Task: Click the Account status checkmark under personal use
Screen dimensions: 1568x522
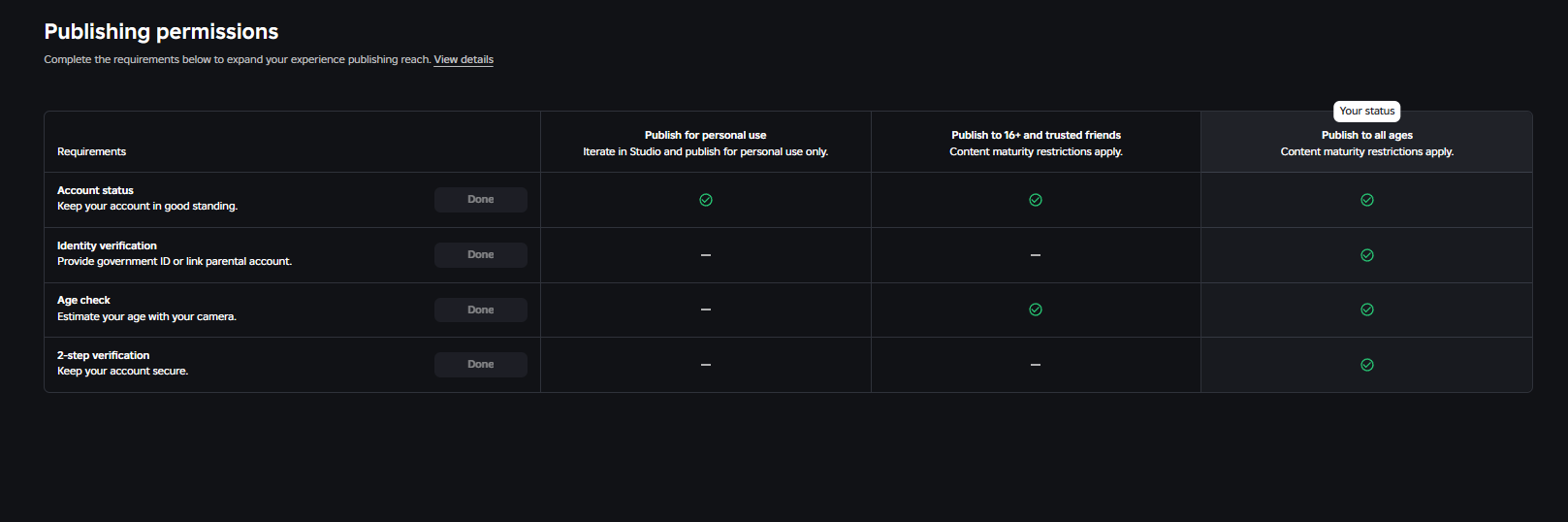Action: click(706, 200)
